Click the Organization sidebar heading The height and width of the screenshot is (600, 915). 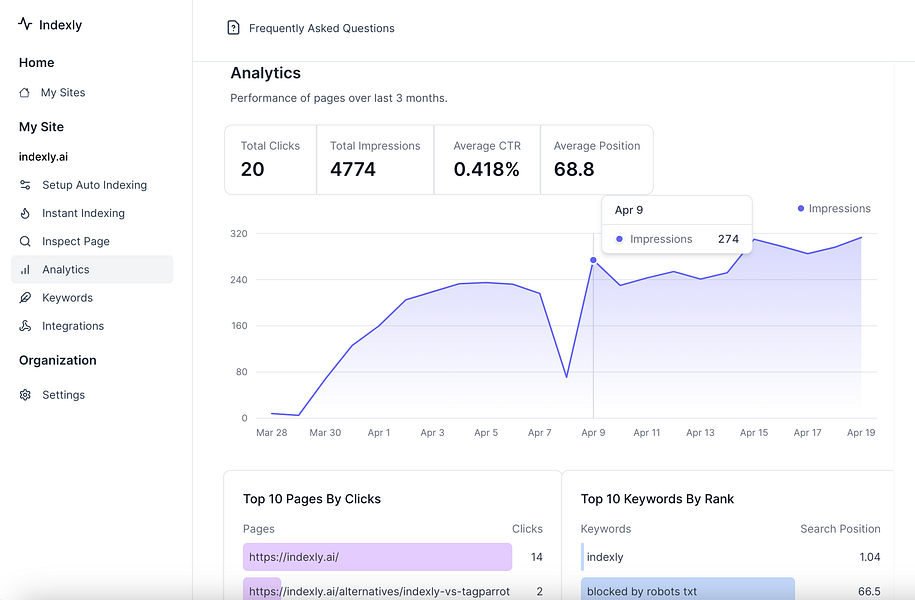tap(58, 360)
